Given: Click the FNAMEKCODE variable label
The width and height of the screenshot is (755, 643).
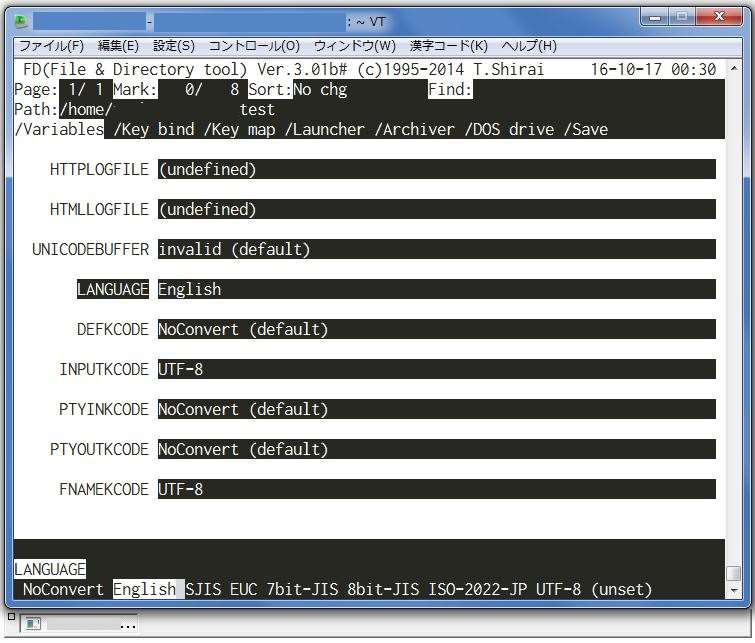Looking at the screenshot, I should (x=104, y=489).
